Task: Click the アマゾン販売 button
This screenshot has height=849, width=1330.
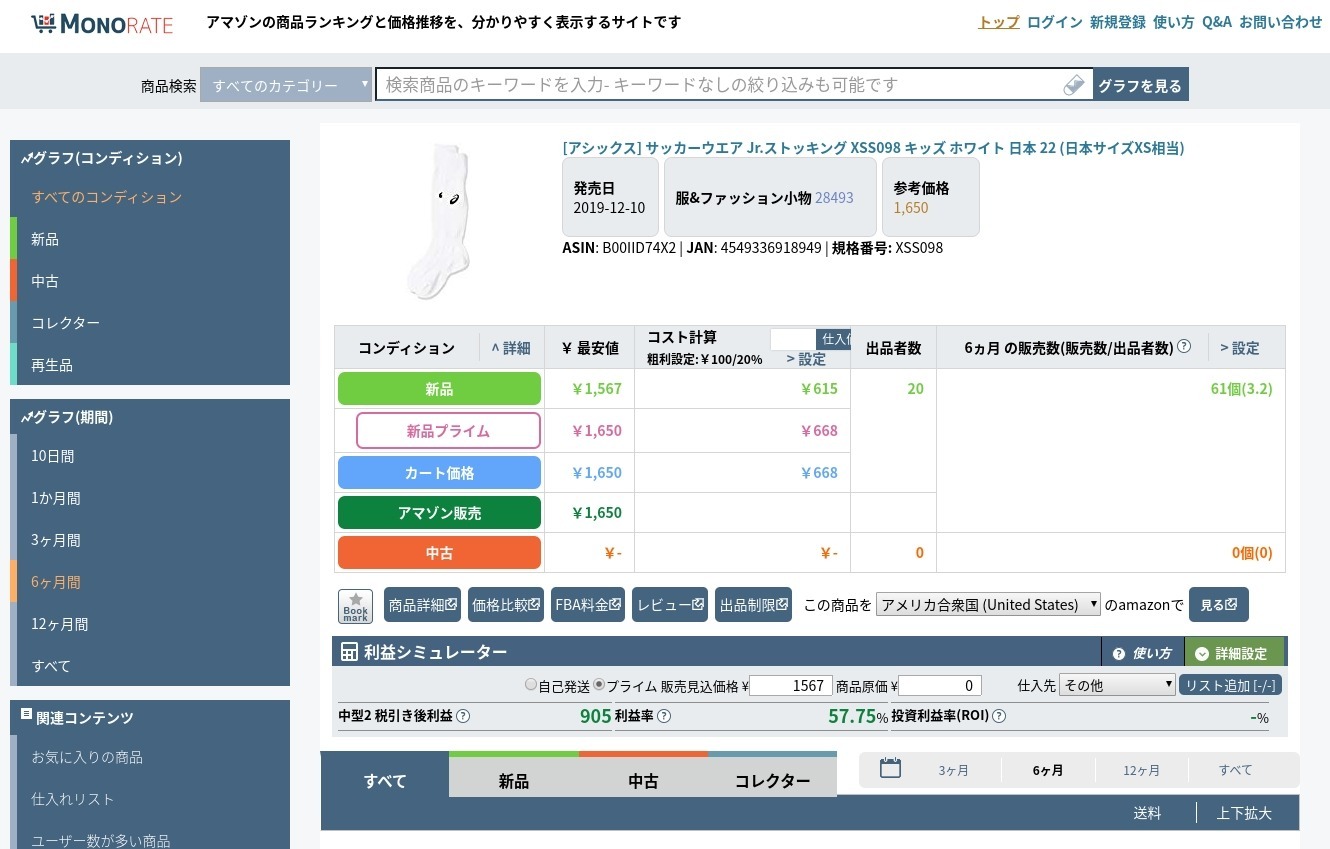Action: [x=439, y=513]
